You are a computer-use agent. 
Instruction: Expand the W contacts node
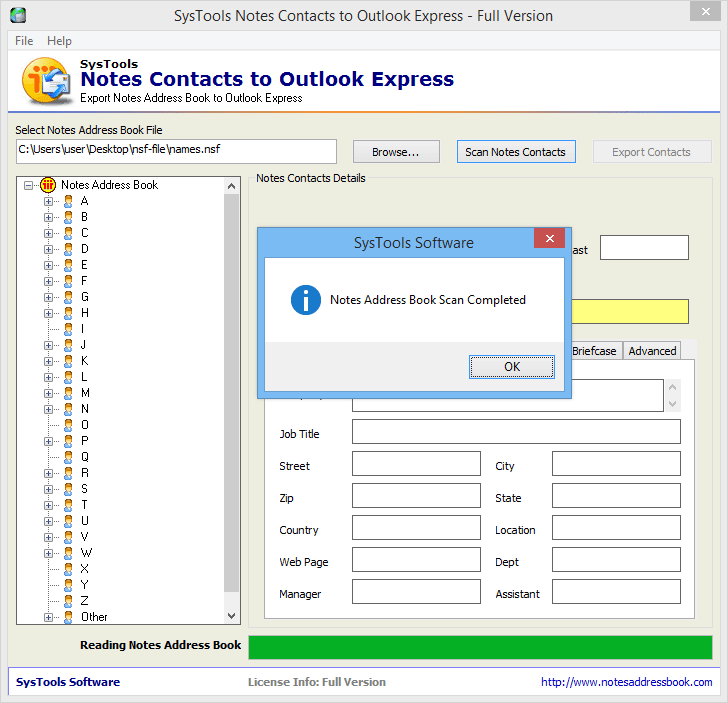[x=48, y=553]
